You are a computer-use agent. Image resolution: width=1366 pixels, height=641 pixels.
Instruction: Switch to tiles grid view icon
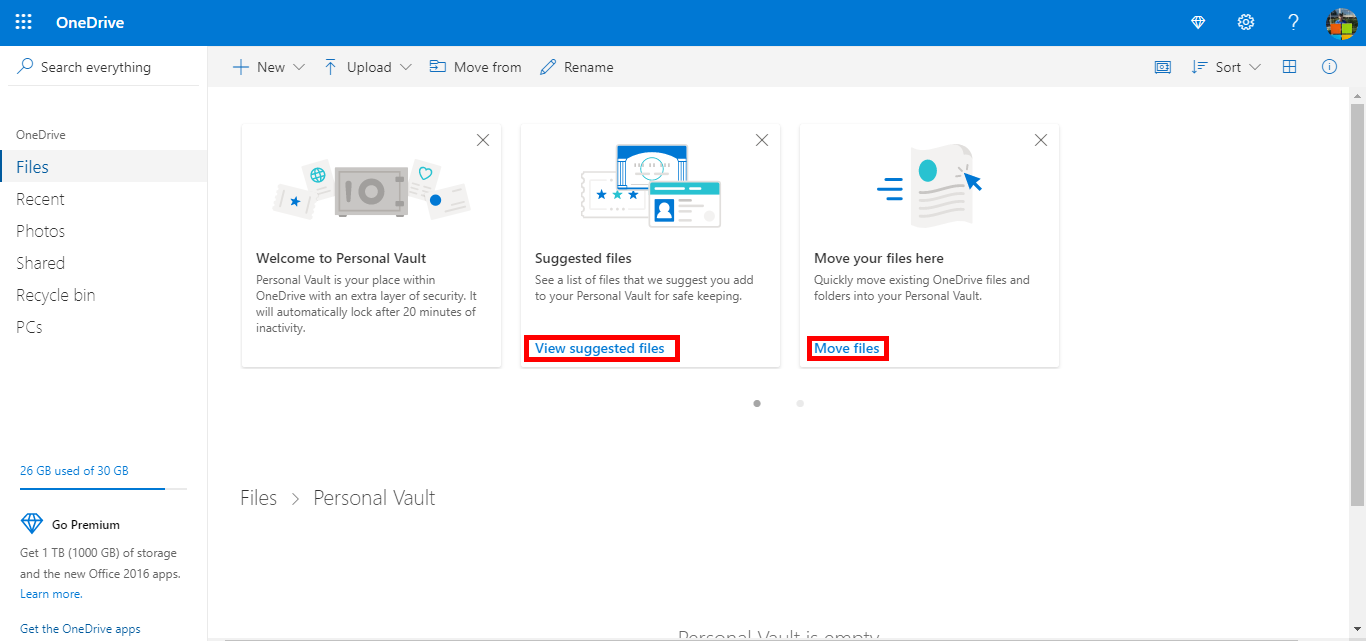click(1290, 67)
